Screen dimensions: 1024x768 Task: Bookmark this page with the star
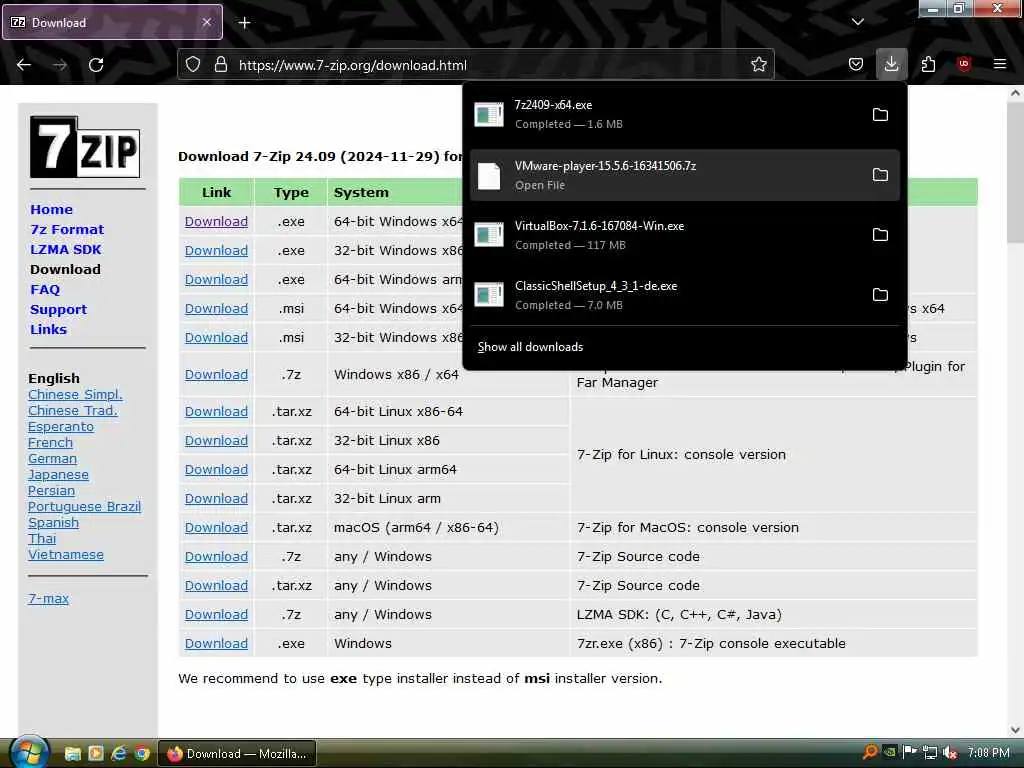[758, 65]
